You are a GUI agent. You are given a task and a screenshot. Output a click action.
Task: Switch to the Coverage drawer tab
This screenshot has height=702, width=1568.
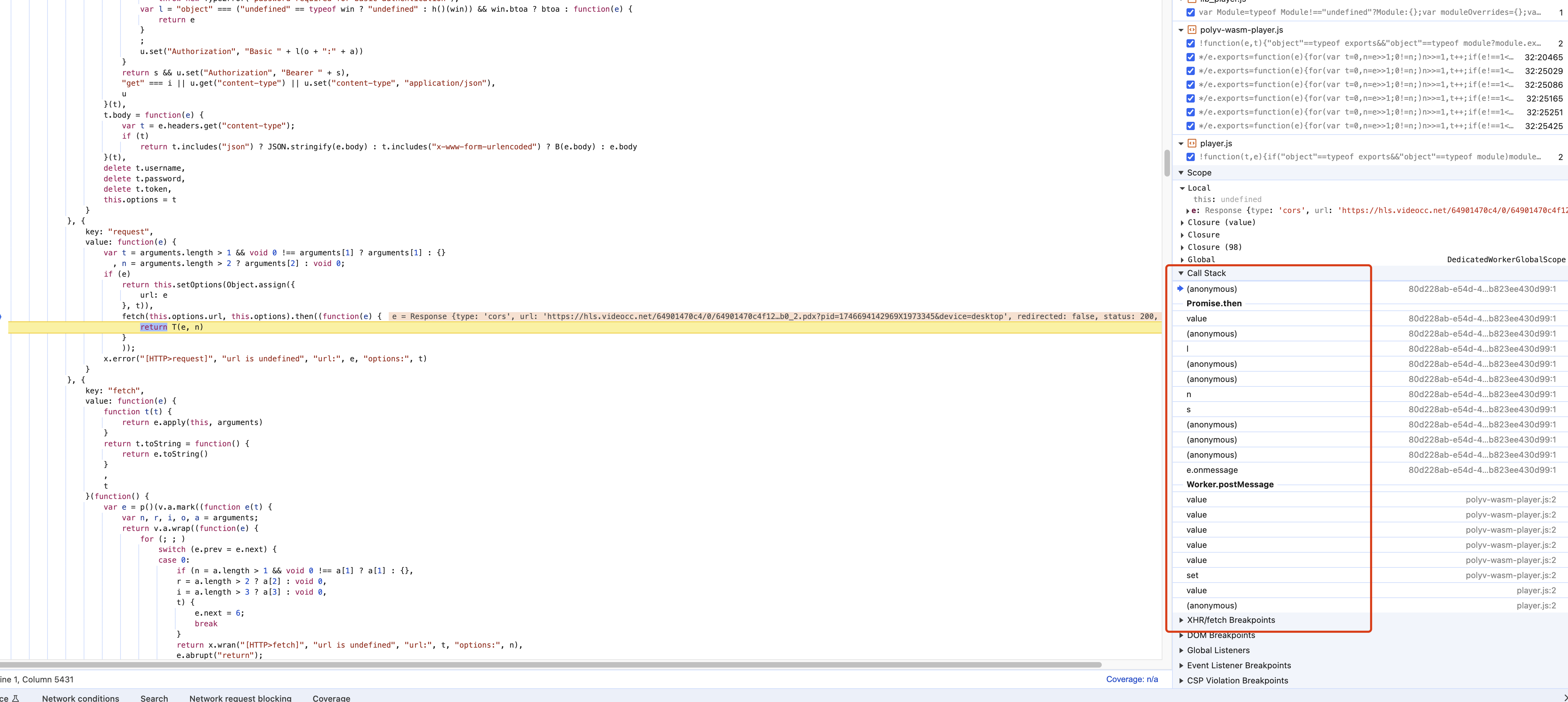331,698
